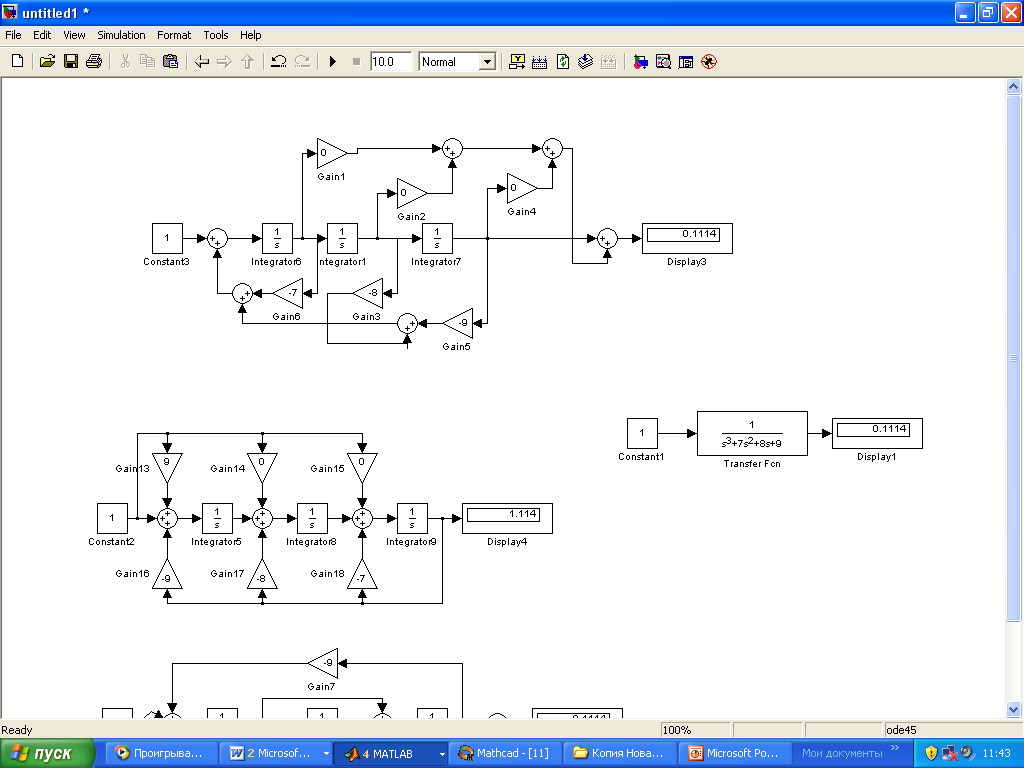
Task: Save the model with the floppy icon
Action: point(71,61)
